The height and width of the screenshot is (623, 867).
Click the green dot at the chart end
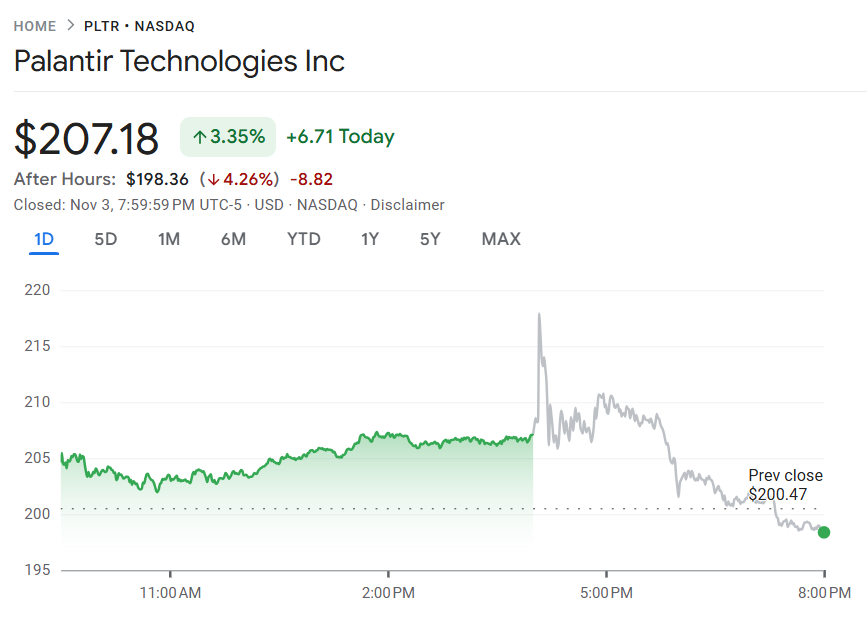coord(823,532)
